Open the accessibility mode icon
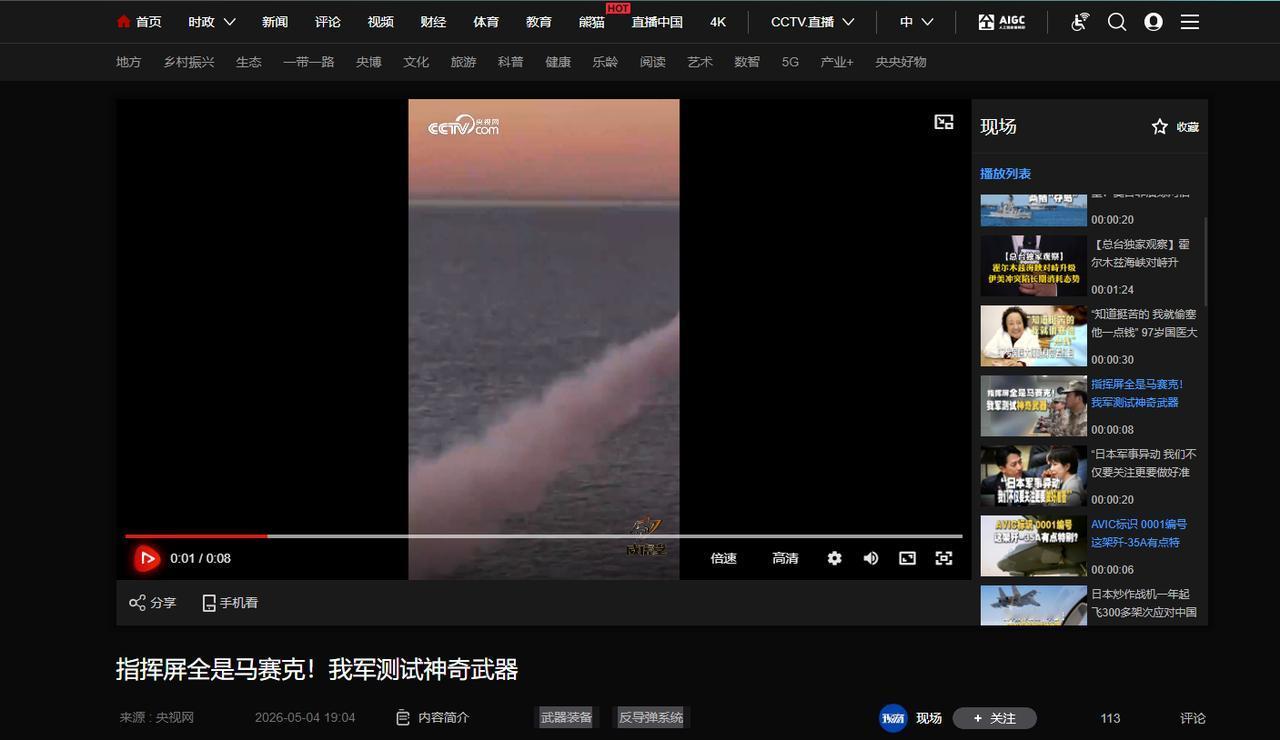Image resolution: width=1280 pixels, height=740 pixels. click(1080, 22)
